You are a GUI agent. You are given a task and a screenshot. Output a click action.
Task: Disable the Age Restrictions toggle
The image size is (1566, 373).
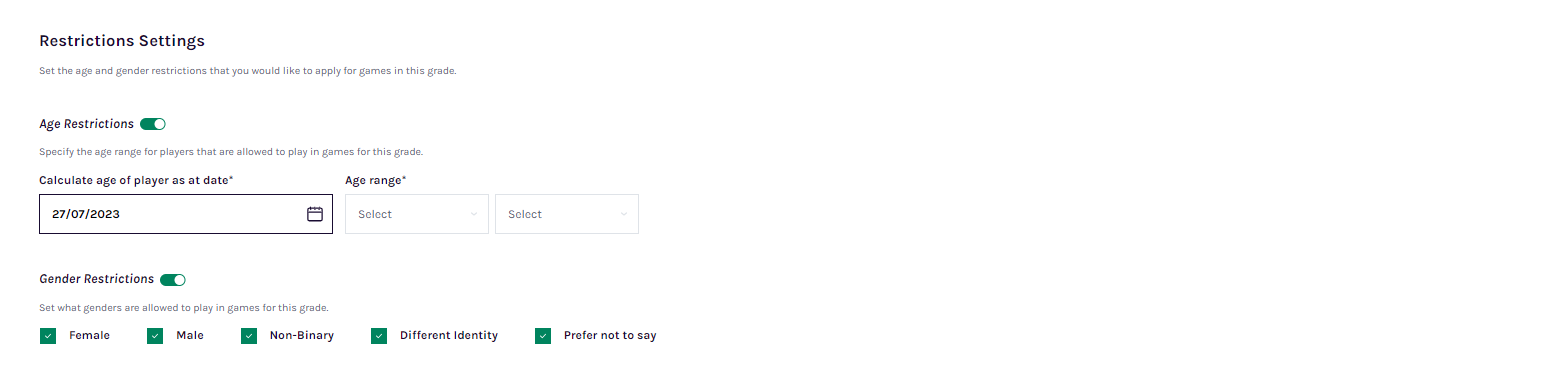[x=153, y=124]
